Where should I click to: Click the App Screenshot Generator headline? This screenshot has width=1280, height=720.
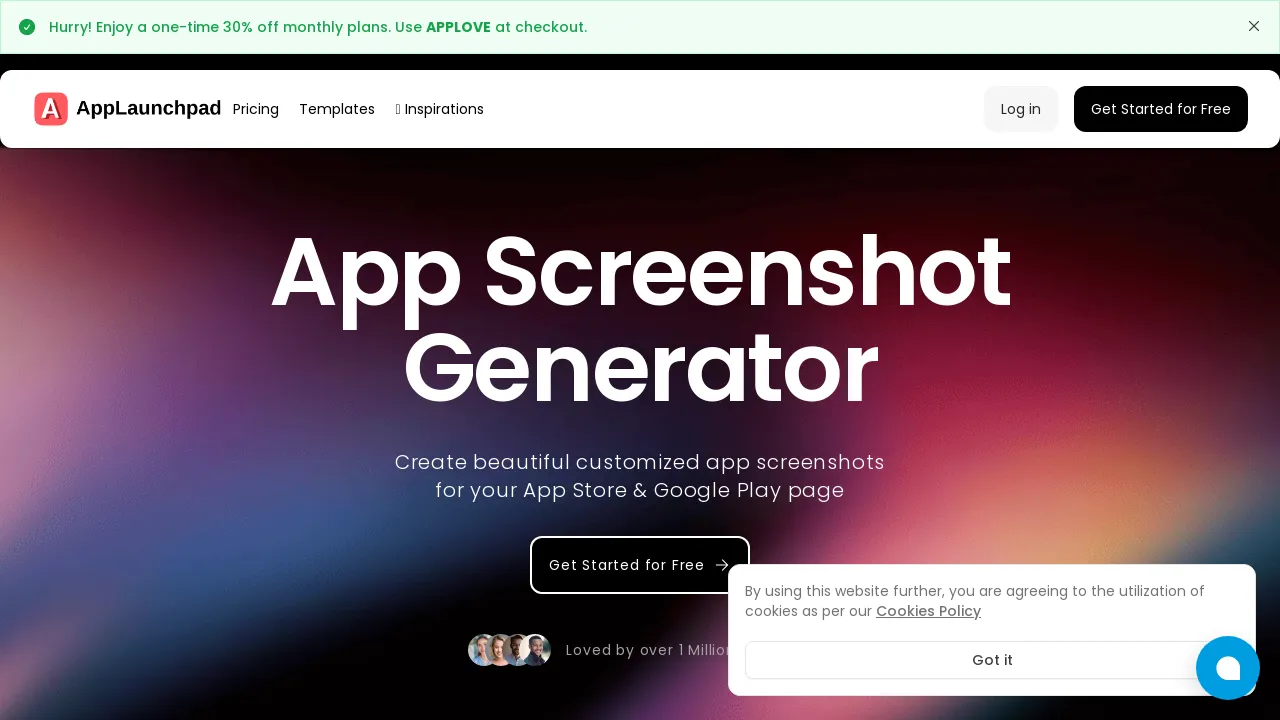(x=640, y=320)
